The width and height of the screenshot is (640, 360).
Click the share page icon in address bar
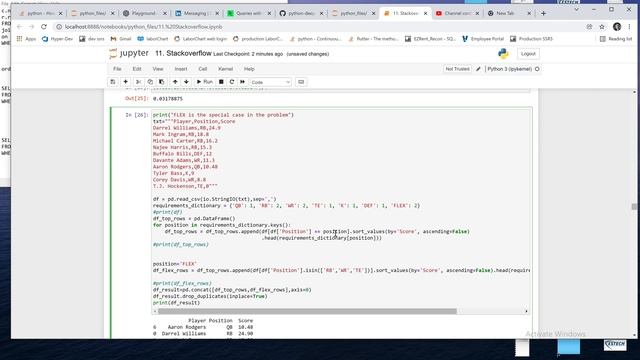pos(589,27)
